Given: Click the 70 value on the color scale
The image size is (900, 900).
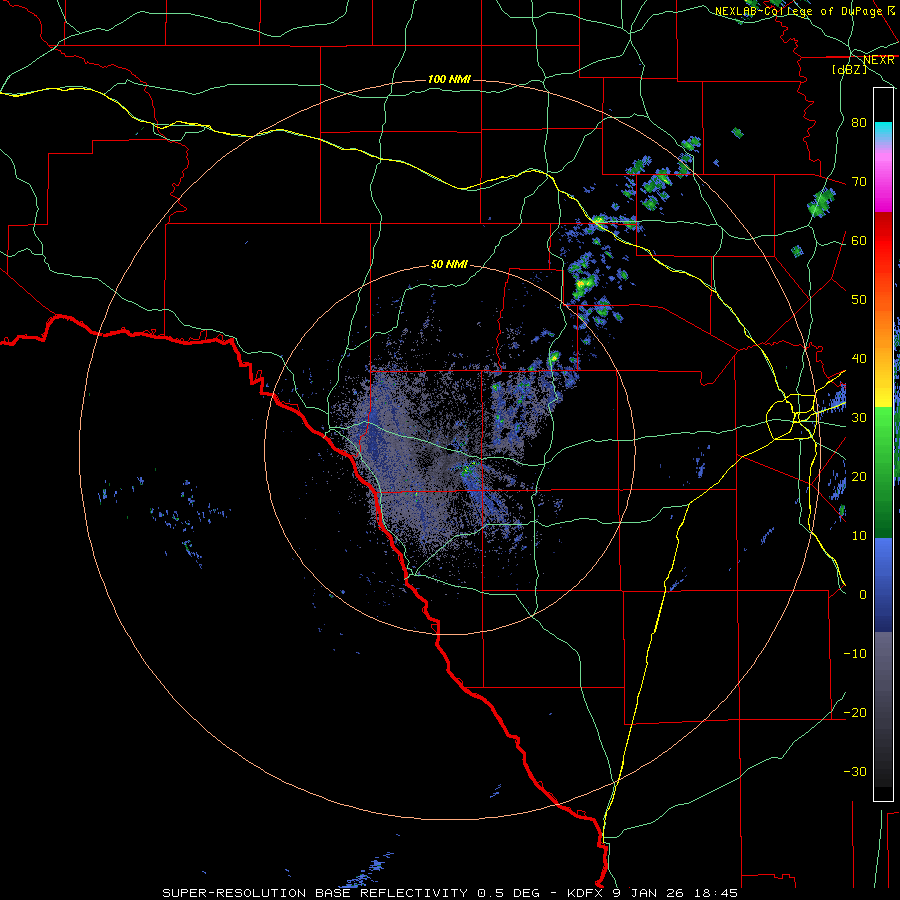Looking at the screenshot, I should [x=859, y=181].
